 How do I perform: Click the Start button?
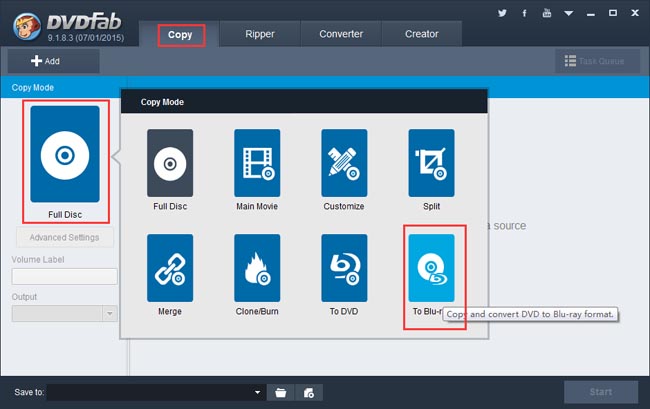pyautogui.click(x=601, y=392)
